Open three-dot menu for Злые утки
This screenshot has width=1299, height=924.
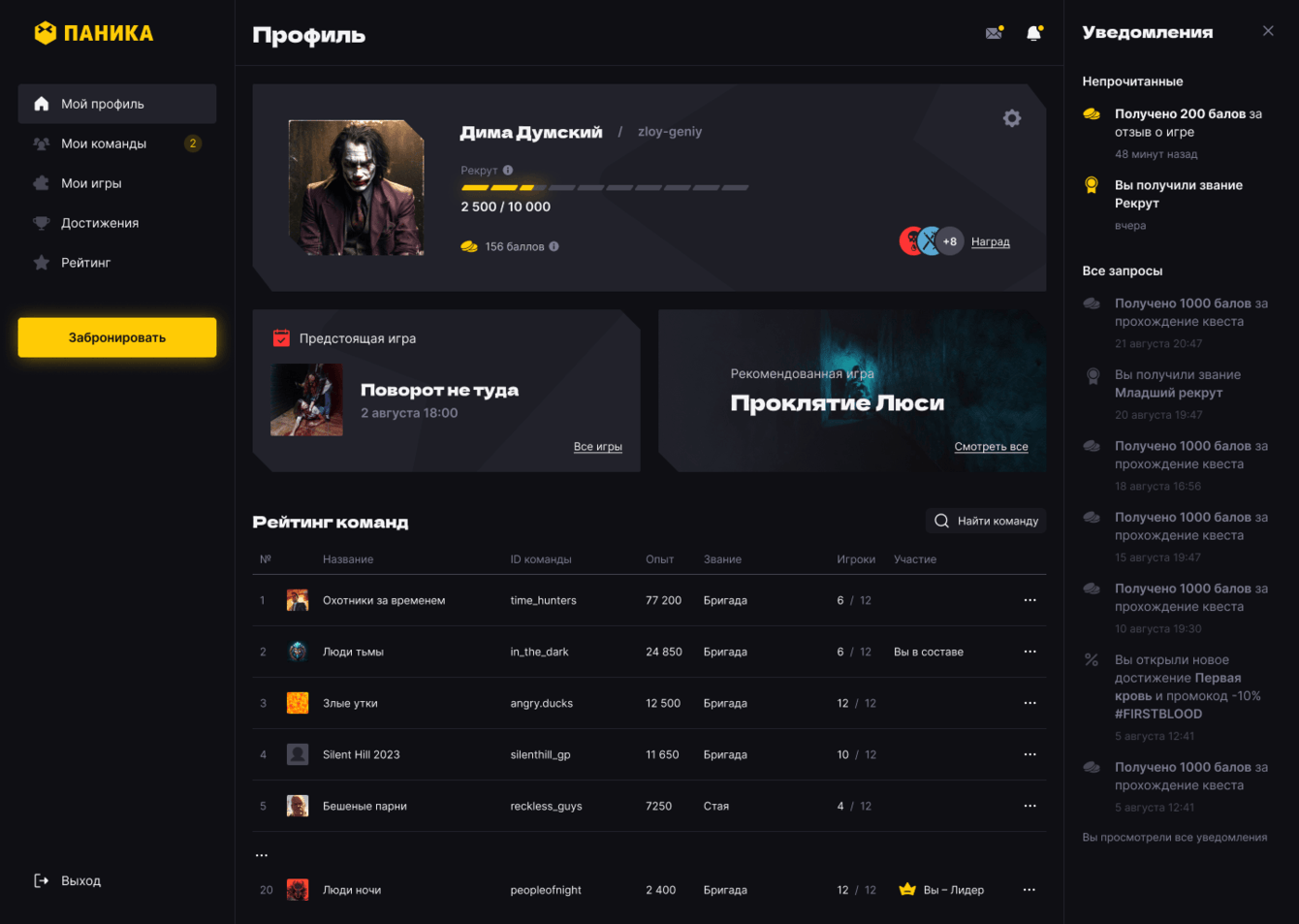(1030, 703)
